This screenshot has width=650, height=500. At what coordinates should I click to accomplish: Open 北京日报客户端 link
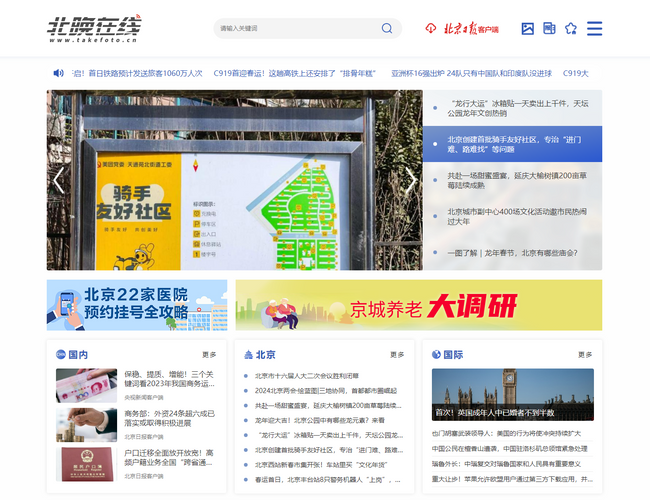point(471,29)
